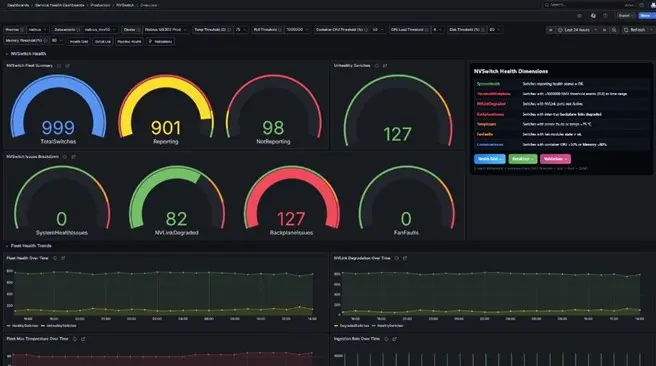656x366 pixels.
Task: Click the Memory Threshold info icon
Action: pyautogui.click(x=45, y=41)
